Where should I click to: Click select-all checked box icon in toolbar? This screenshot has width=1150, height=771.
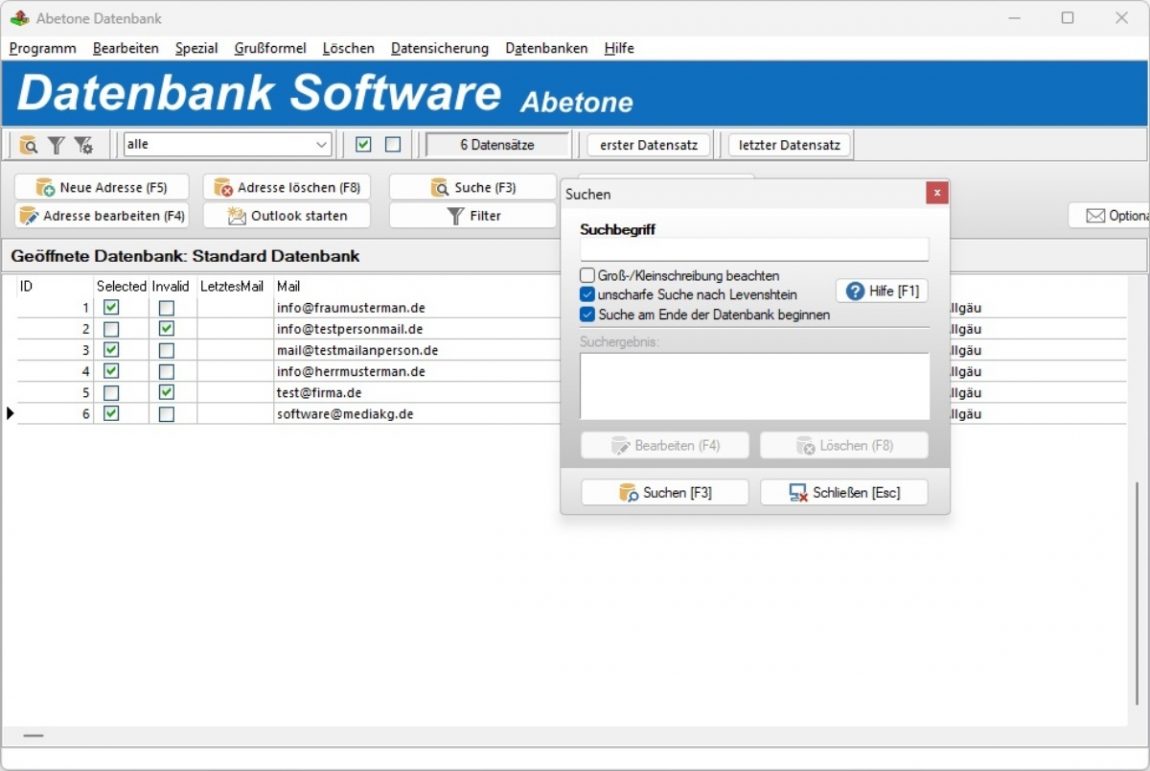[363, 145]
